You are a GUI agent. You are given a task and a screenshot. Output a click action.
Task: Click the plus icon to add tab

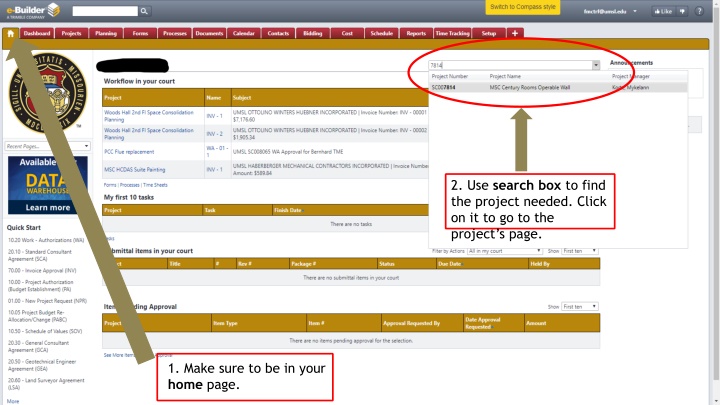pyautogui.click(x=514, y=33)
